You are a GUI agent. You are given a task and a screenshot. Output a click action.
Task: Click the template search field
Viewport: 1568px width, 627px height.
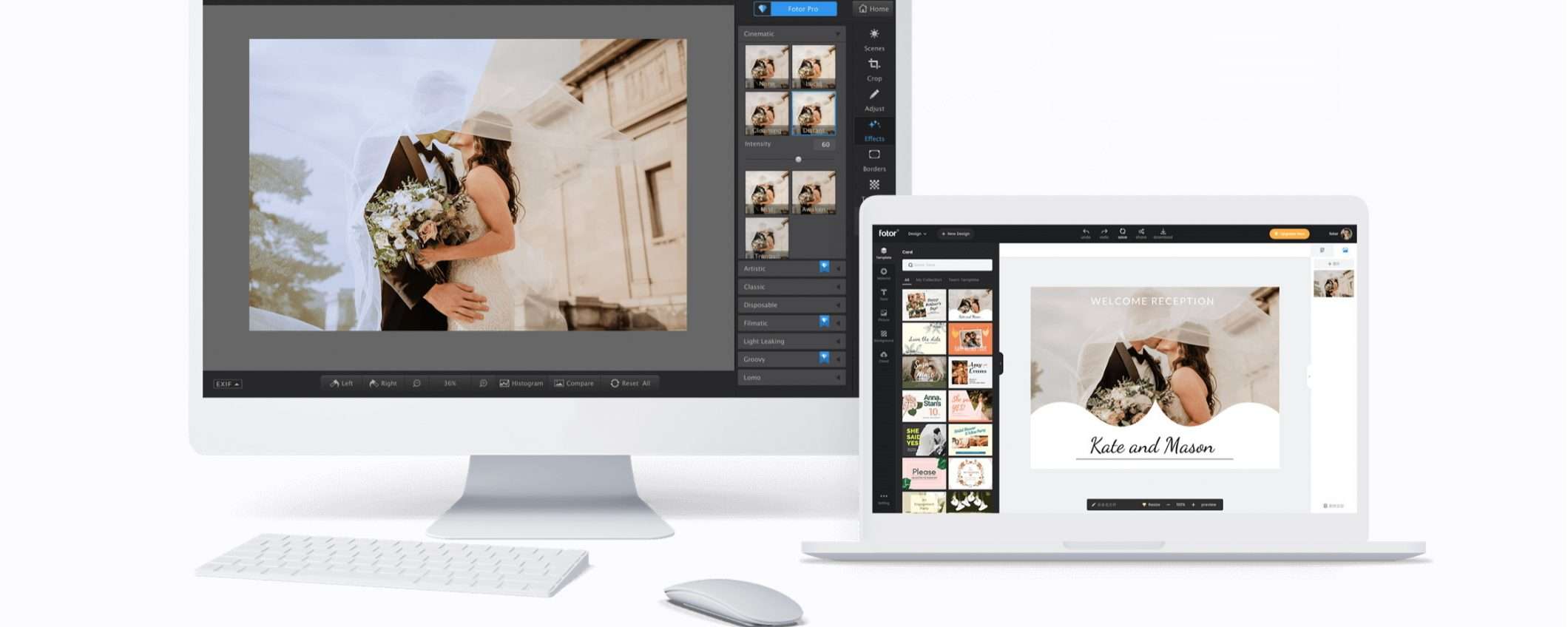click(947, 265)
